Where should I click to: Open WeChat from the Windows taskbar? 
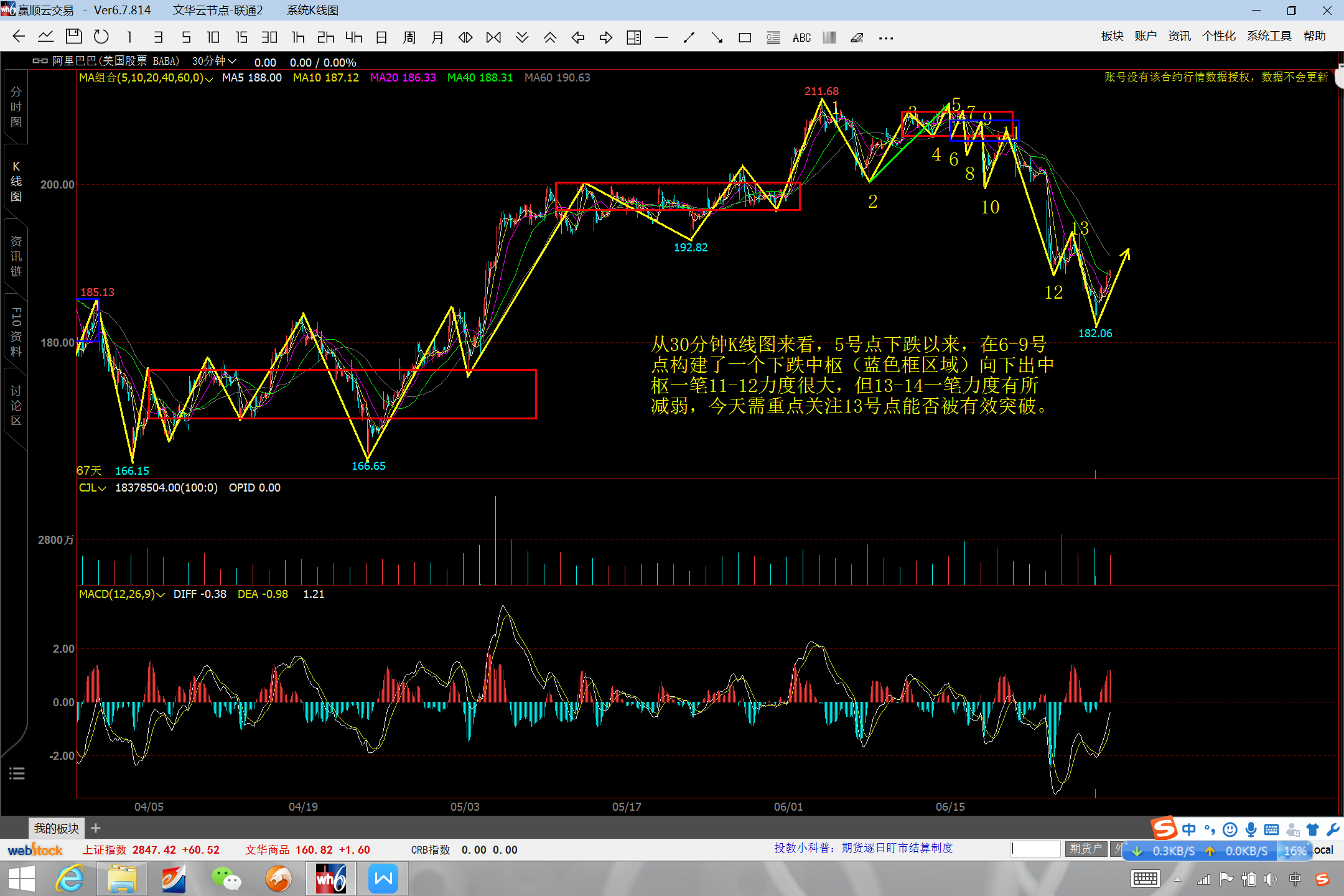(226, 879)
